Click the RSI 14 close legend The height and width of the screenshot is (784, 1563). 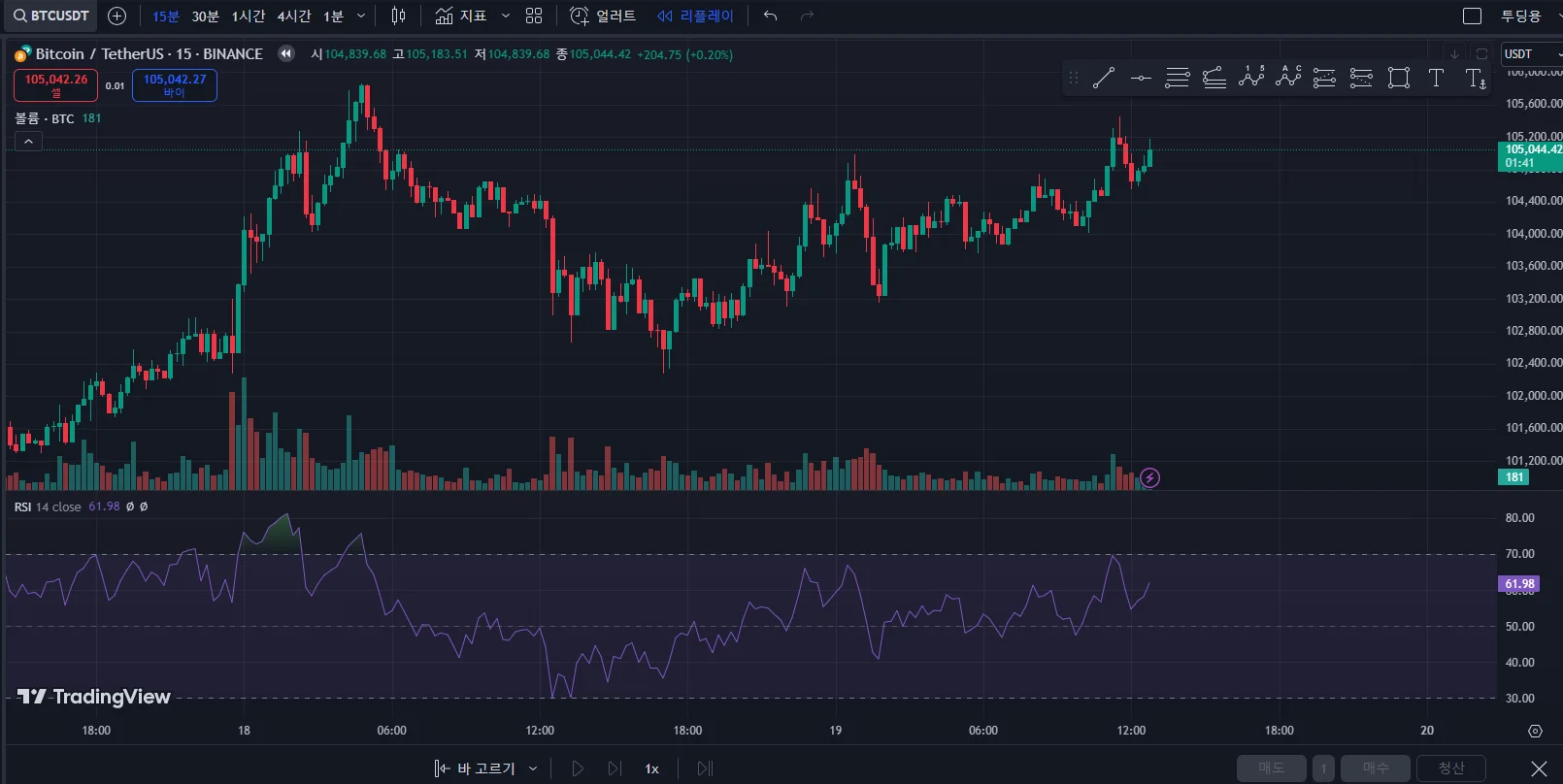pos(48,507)
